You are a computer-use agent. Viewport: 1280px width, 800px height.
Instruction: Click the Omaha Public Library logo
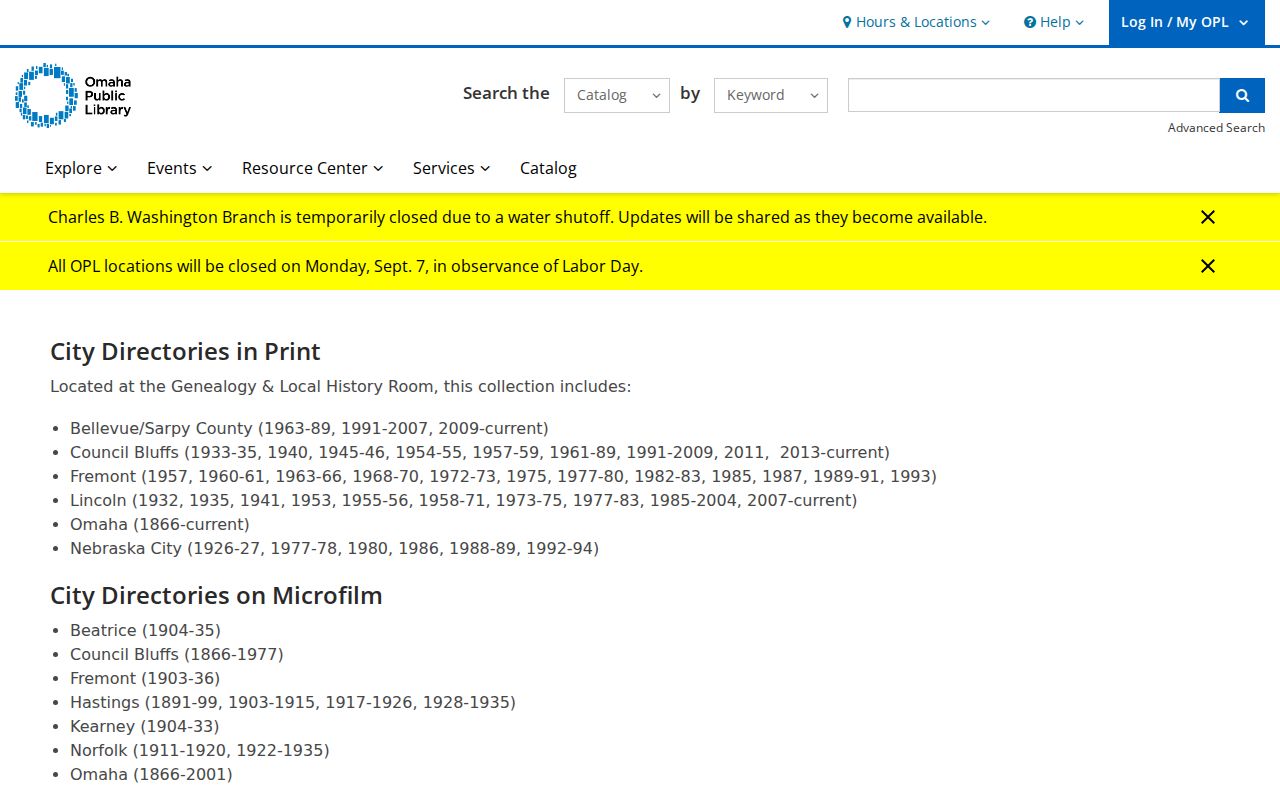point(73,95)
